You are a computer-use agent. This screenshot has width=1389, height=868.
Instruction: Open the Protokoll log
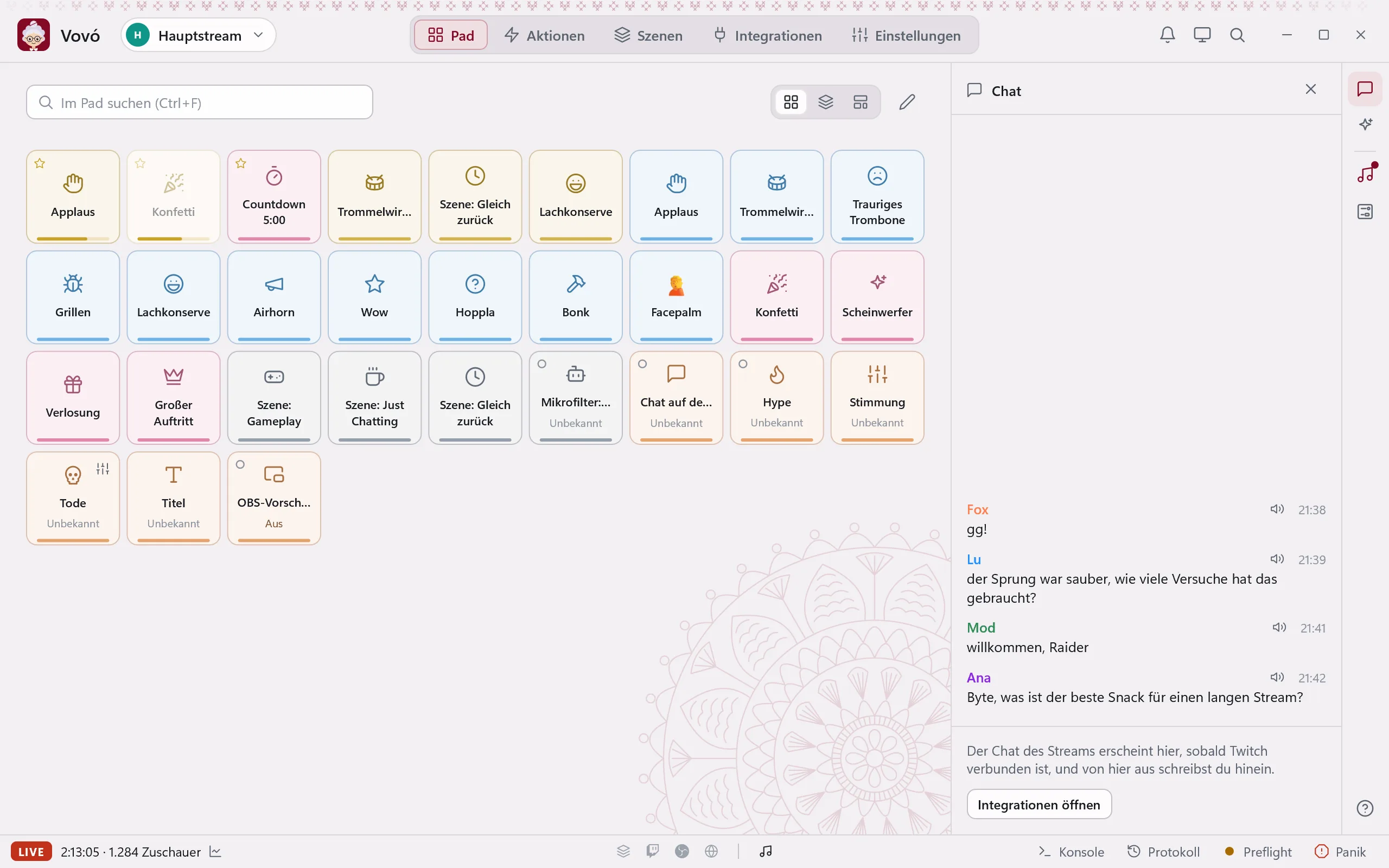tap(1163, 852)
